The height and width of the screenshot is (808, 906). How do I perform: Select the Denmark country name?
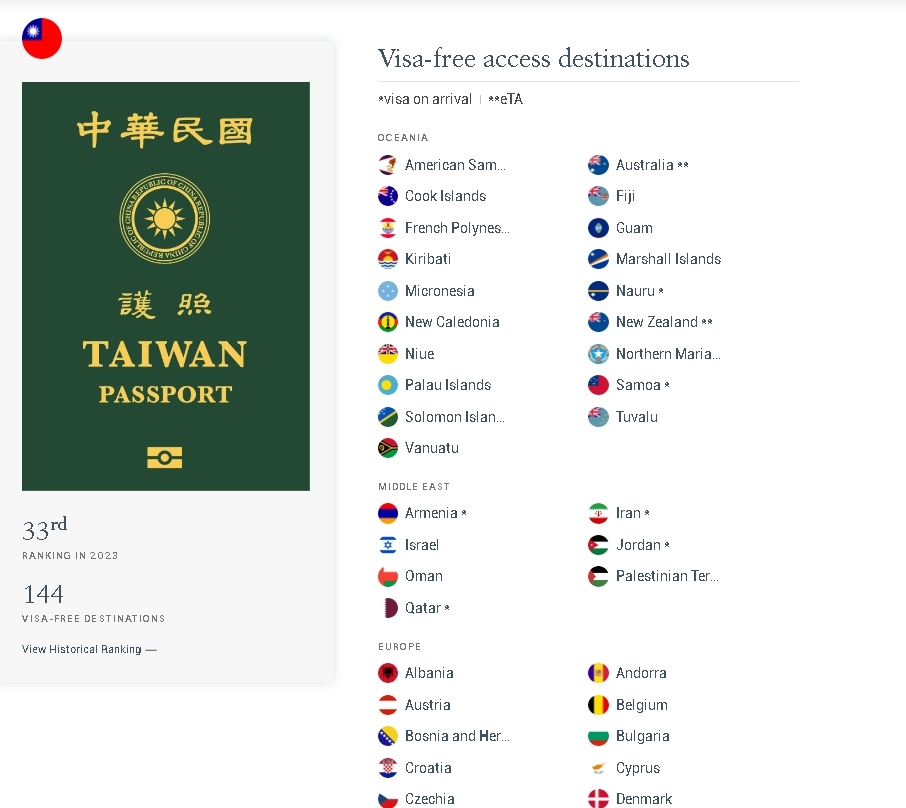point(643,799)
